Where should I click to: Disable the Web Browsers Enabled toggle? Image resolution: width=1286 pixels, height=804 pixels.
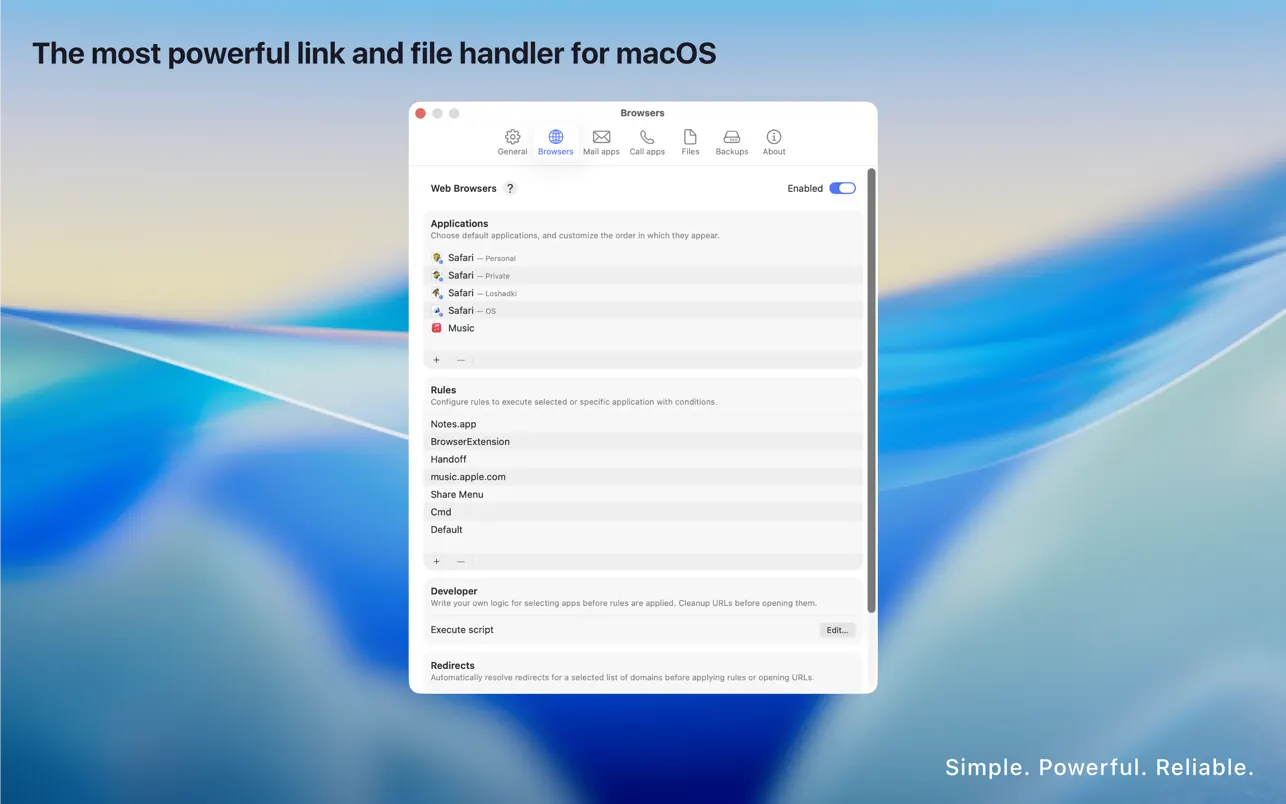[x=842, y=188]
